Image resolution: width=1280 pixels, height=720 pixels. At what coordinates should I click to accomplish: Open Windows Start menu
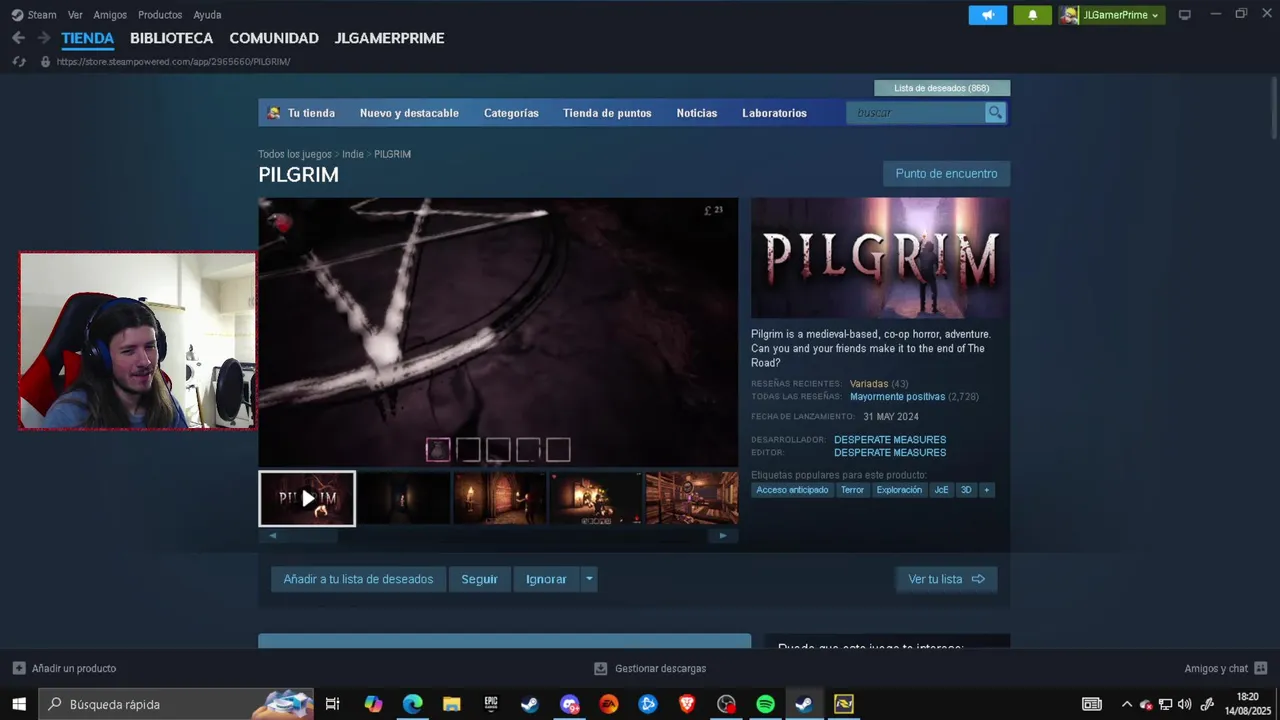[19, 704]
